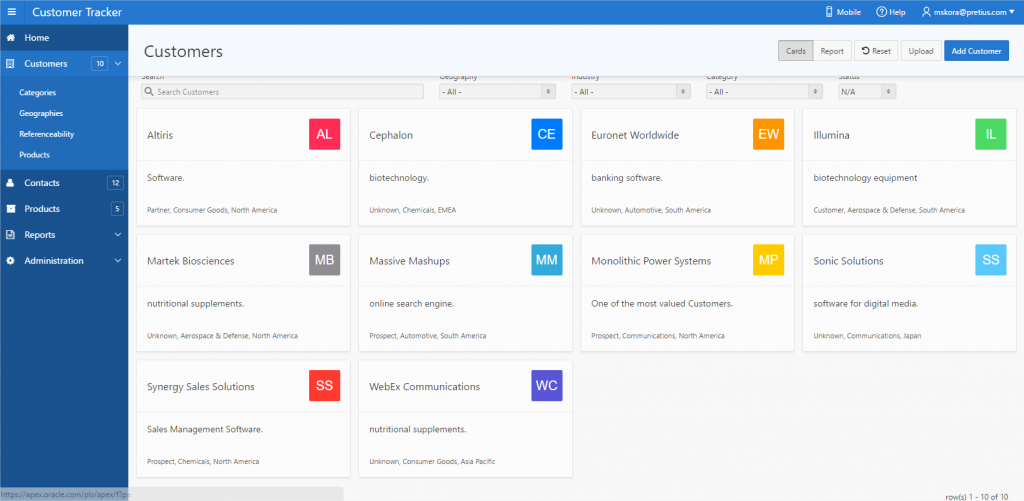Click the Add Customer button
Image resolution: width=1024 pixels, height=501 pixels.
click(976, 51)
